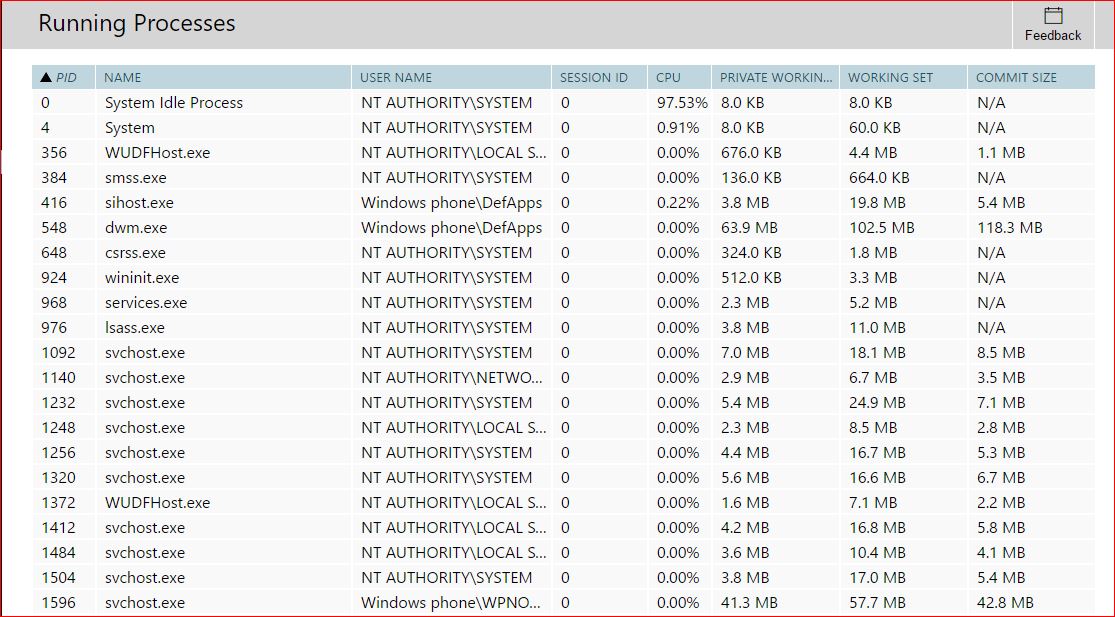
Task: Click the PID 976 cell
Action: coord(54,328)
